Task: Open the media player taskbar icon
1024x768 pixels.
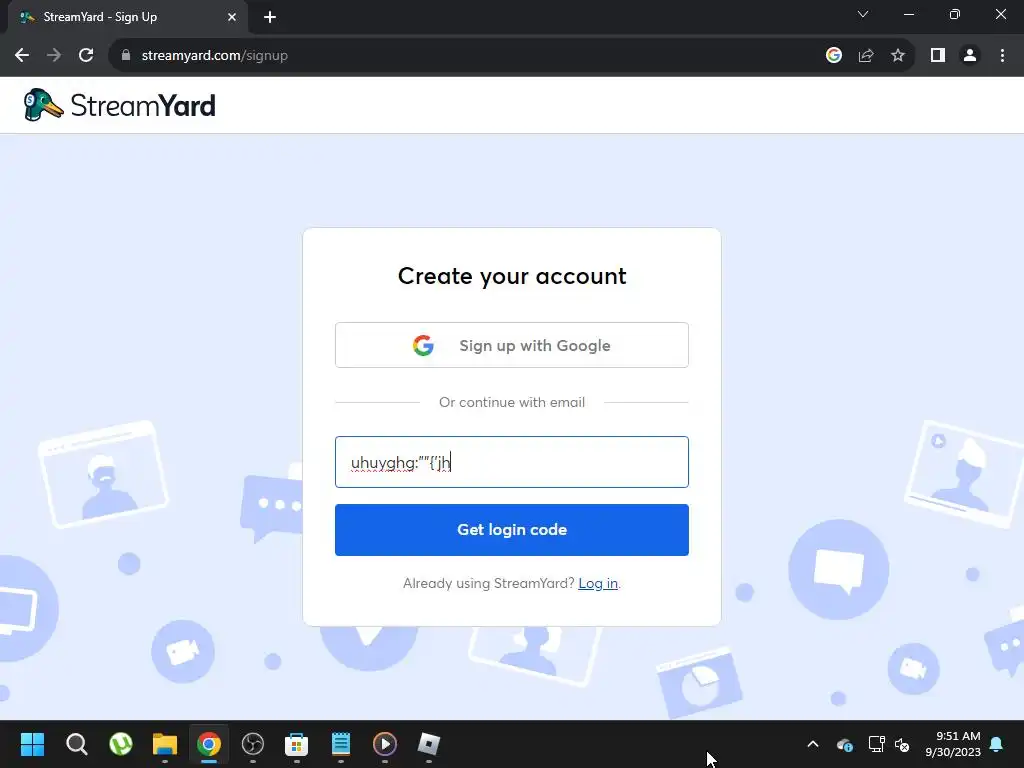Action: pos(385,744)
